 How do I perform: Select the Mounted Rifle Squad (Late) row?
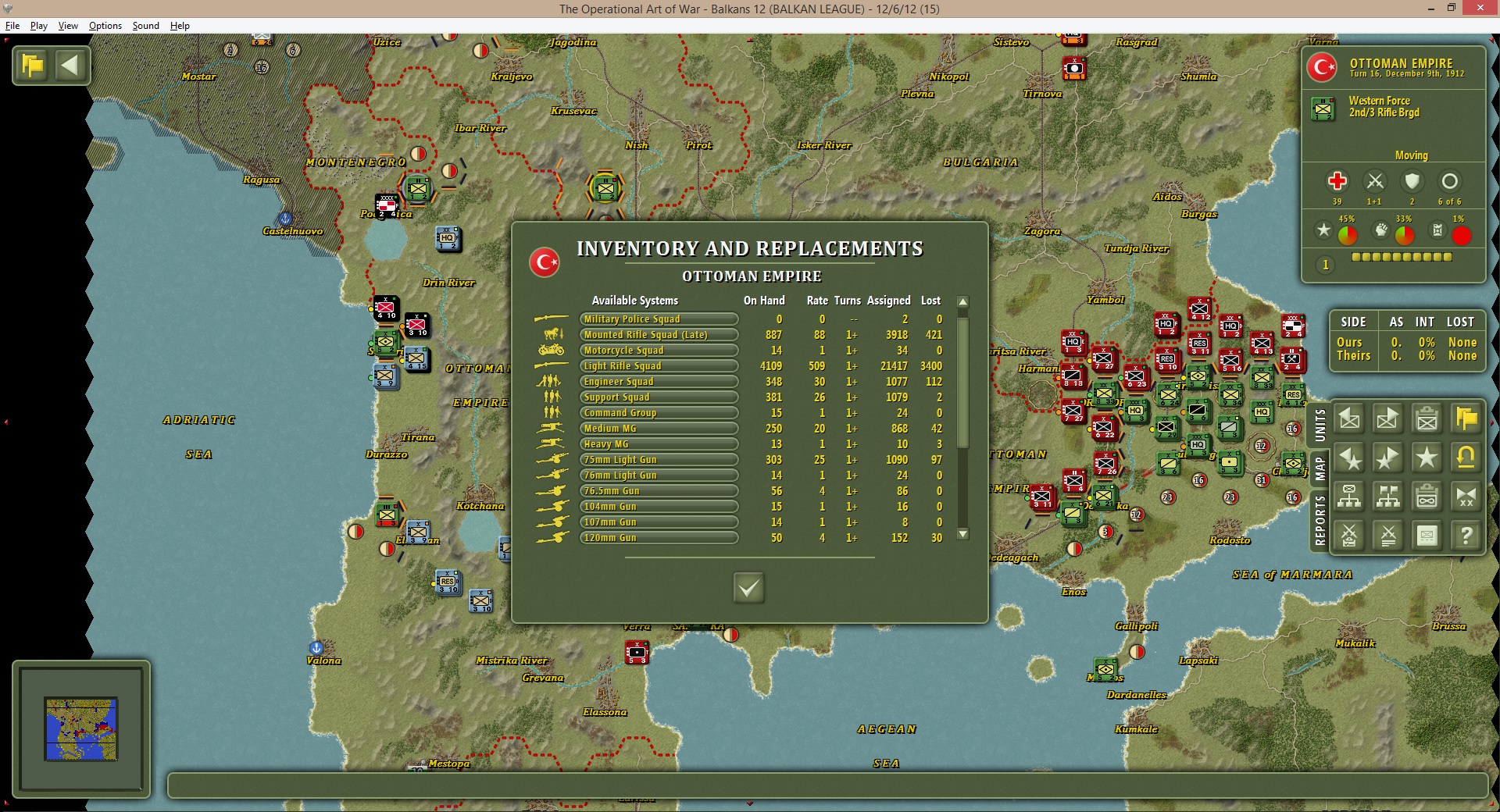(x=738, y=335)
